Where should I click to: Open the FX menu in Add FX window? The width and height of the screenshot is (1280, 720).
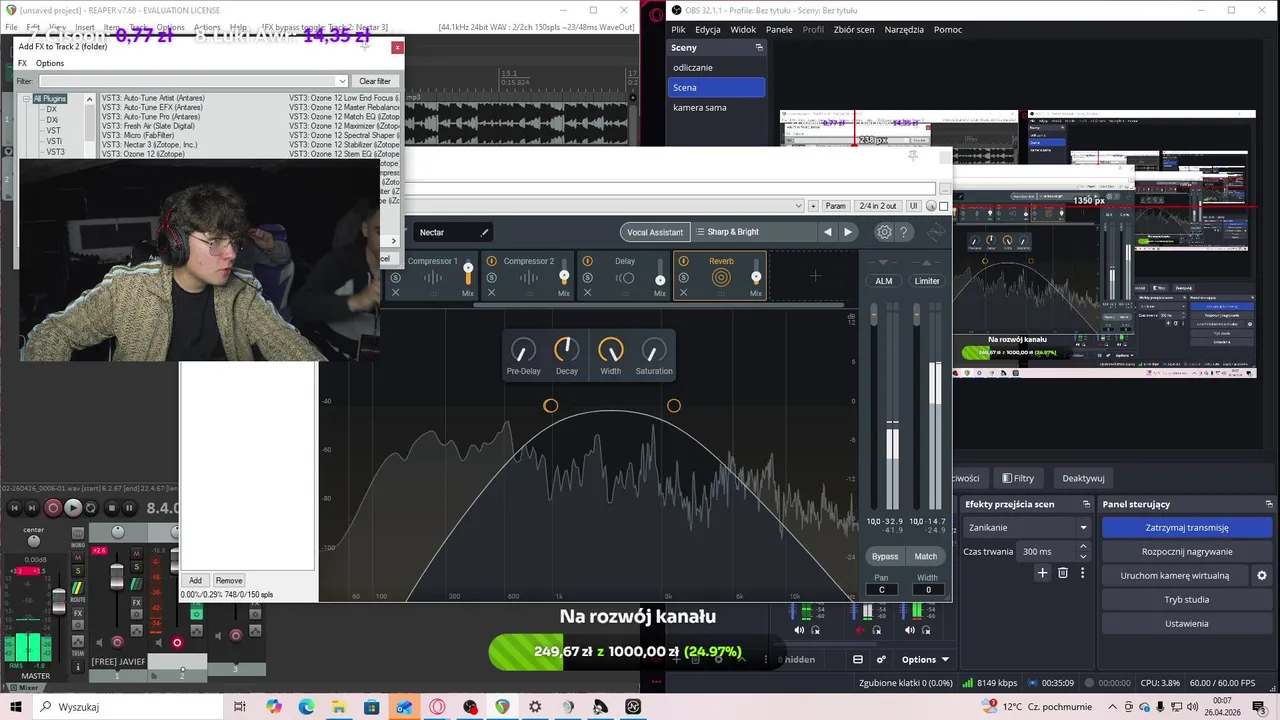(x=22, y=63)
